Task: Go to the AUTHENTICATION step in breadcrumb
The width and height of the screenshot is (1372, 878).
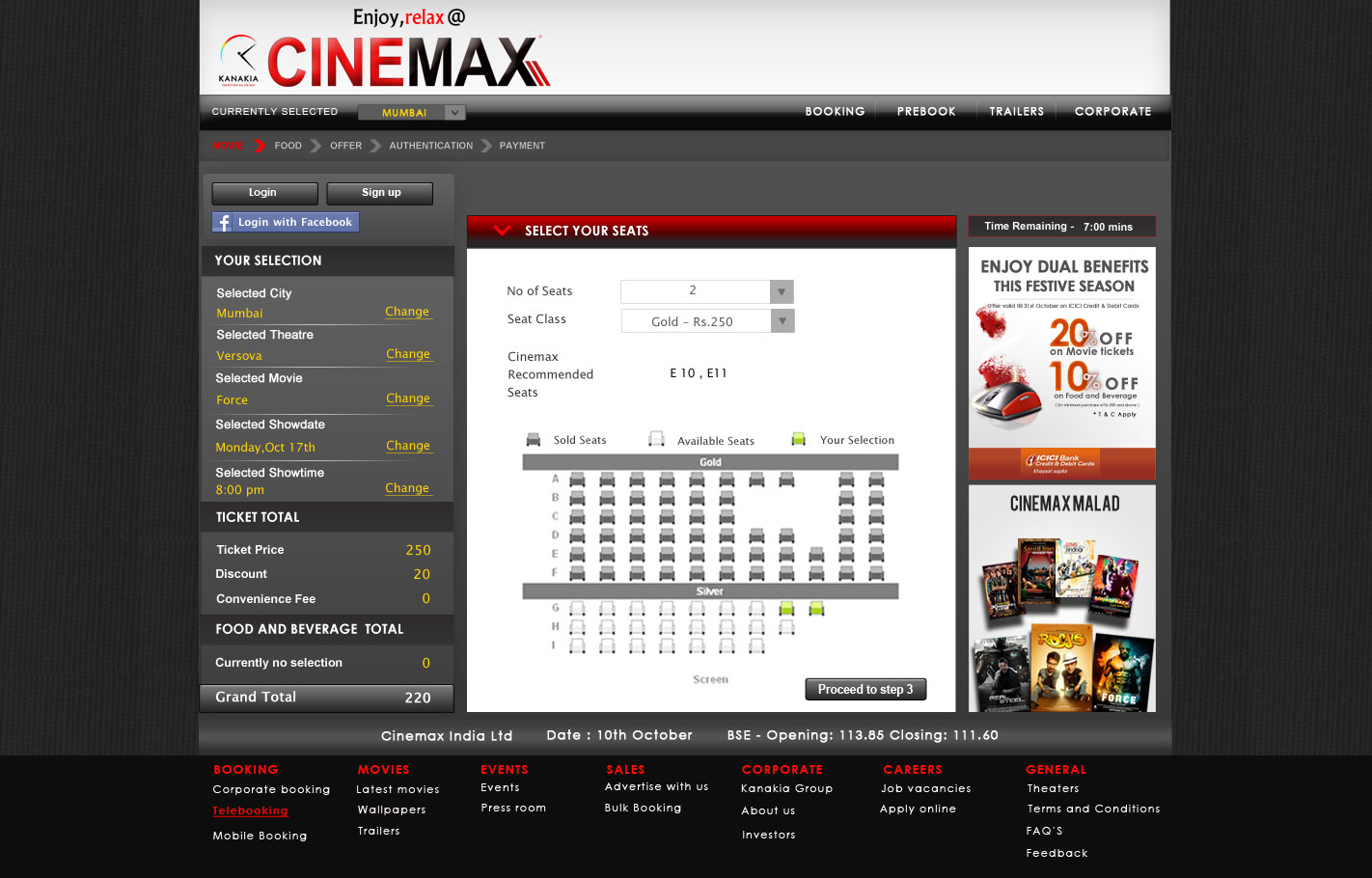Action: tap(430, 146)
